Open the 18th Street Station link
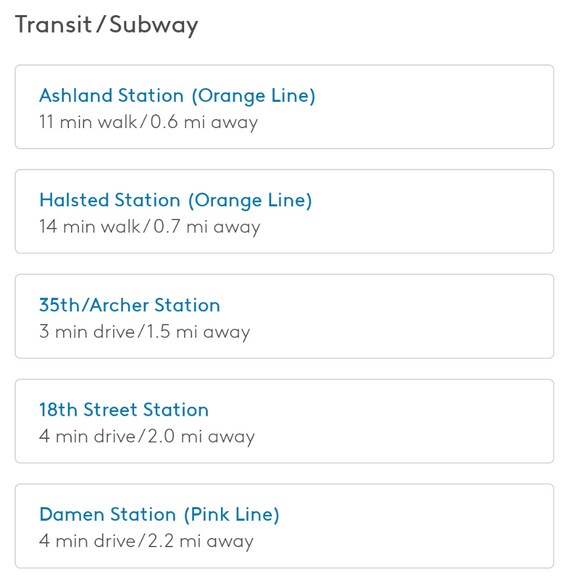Image resolution: width=568 pixels, height=588 pixels. (124, 410)
